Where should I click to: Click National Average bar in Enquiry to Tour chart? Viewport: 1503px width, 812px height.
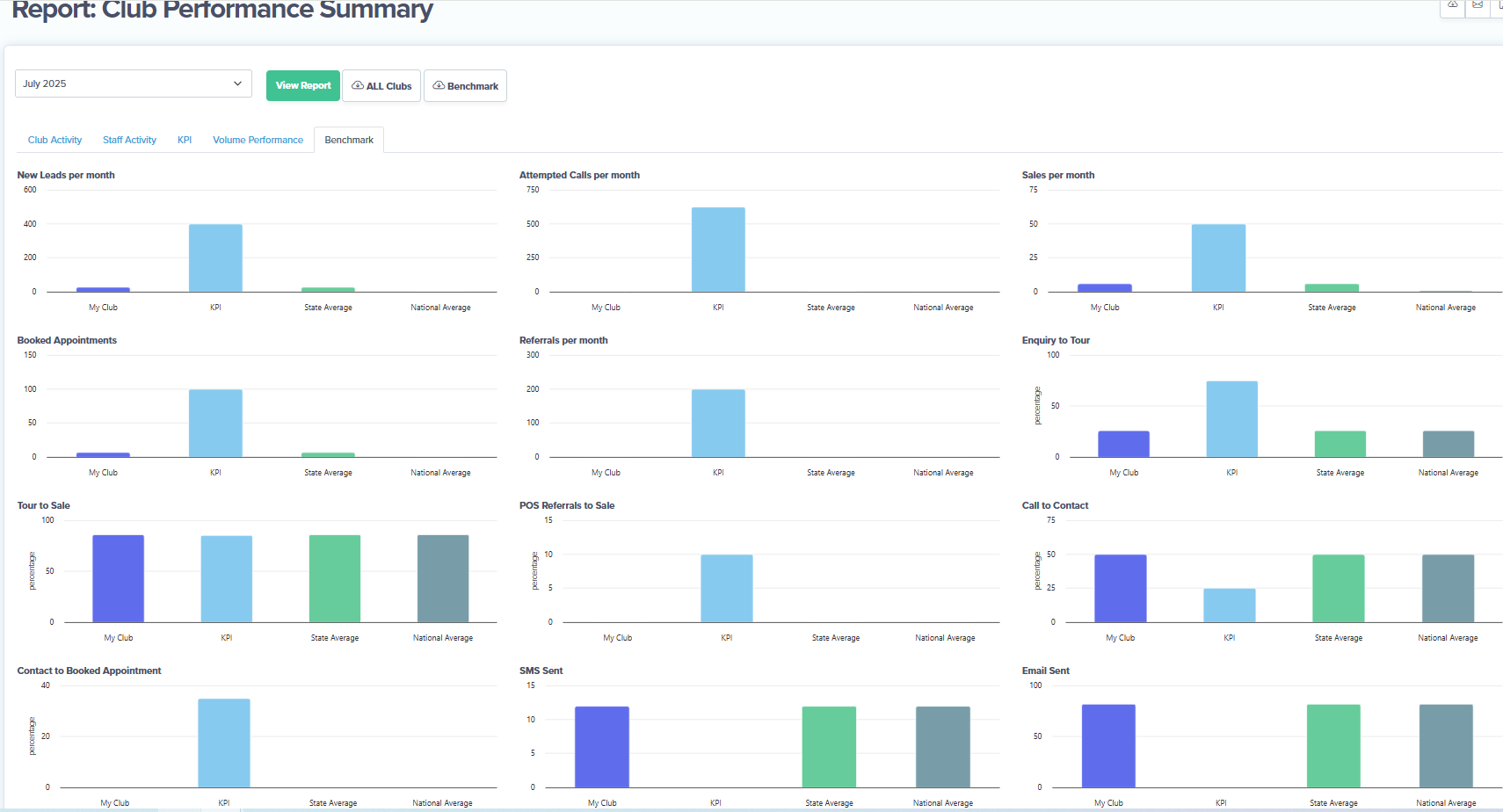pos(1449,444)
